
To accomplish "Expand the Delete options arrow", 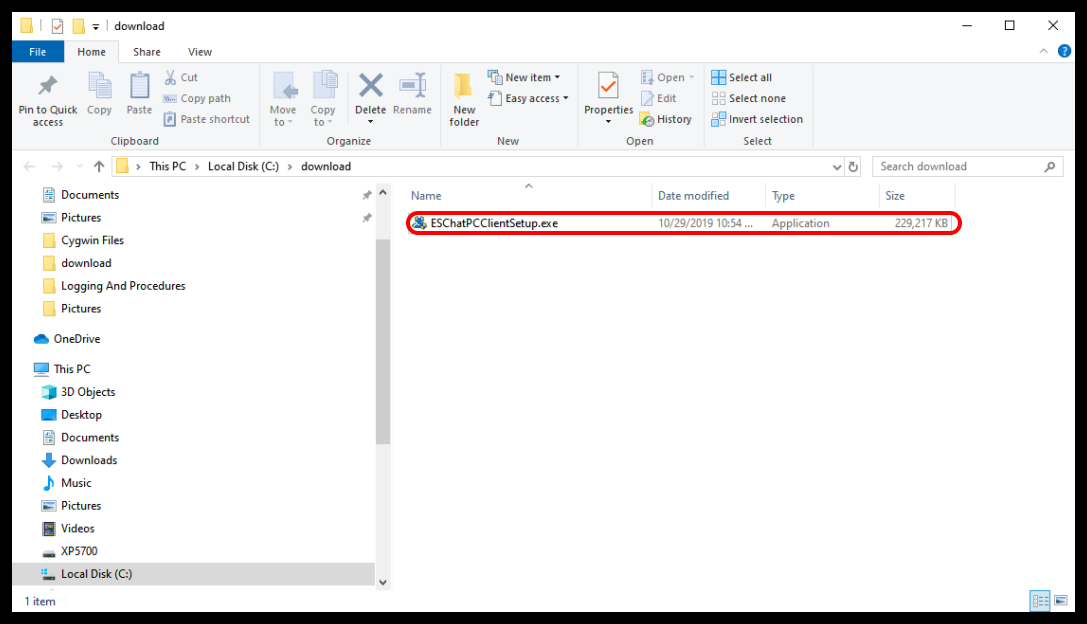I will click(371, 123).
